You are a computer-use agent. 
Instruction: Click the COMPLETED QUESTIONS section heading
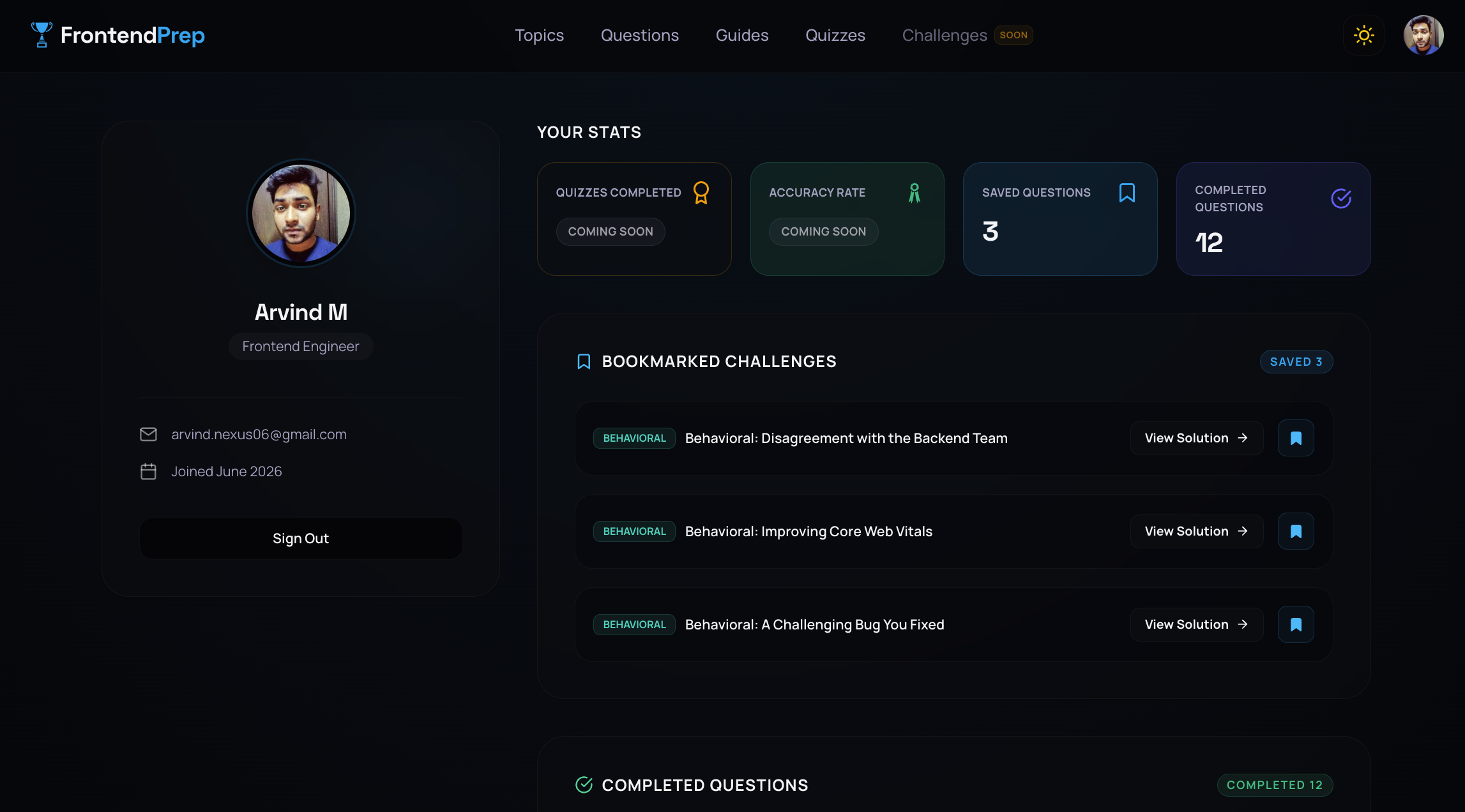(x=704, y=785)
